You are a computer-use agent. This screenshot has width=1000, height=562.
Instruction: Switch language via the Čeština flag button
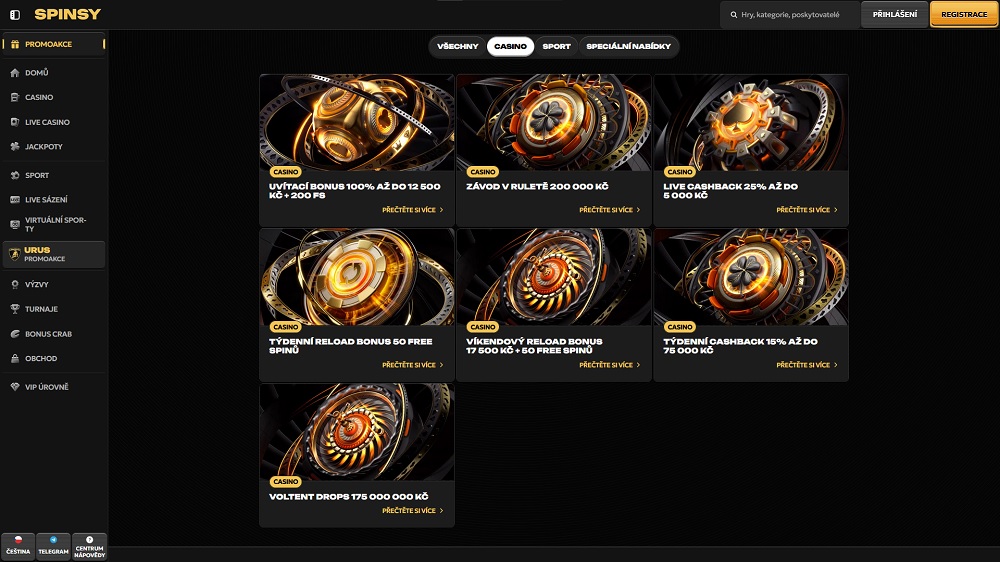pos(18,547)
